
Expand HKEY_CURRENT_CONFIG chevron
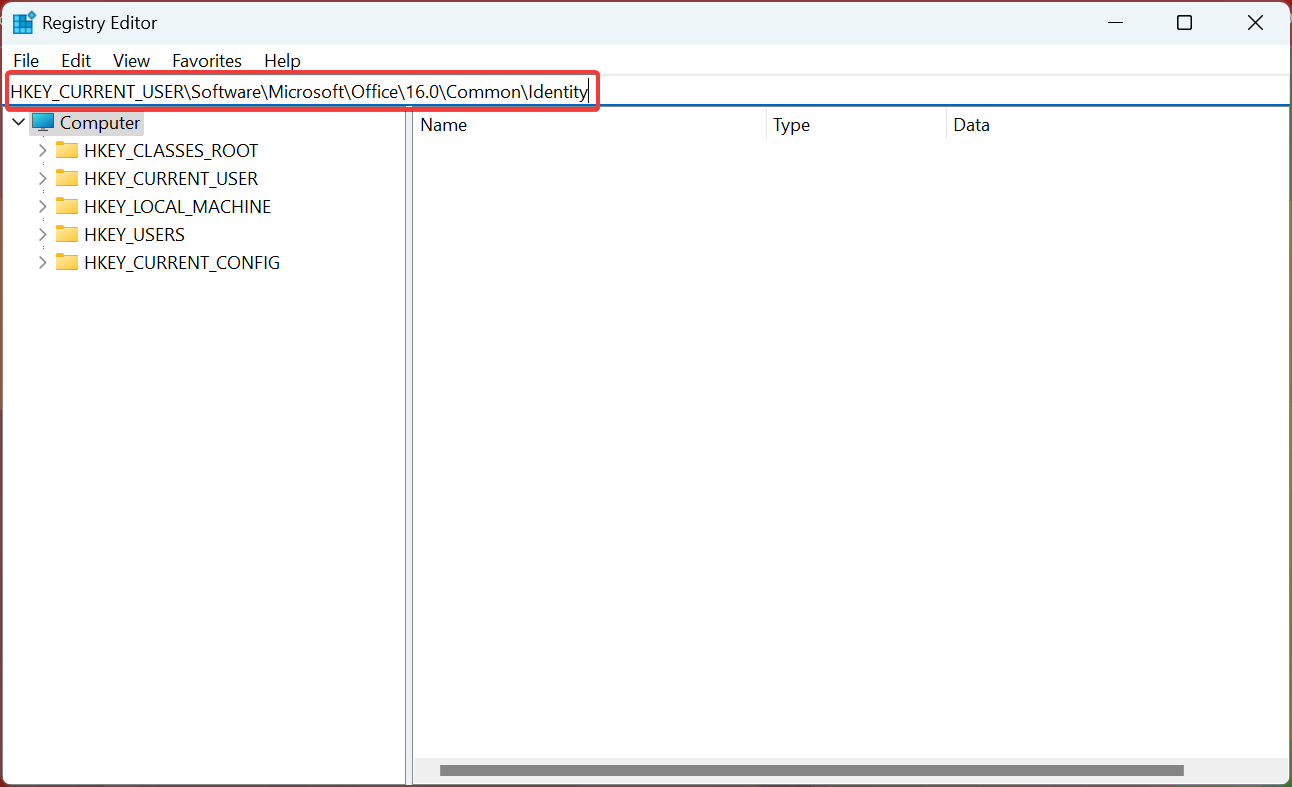pyautogui.click(x=42, y=263)
